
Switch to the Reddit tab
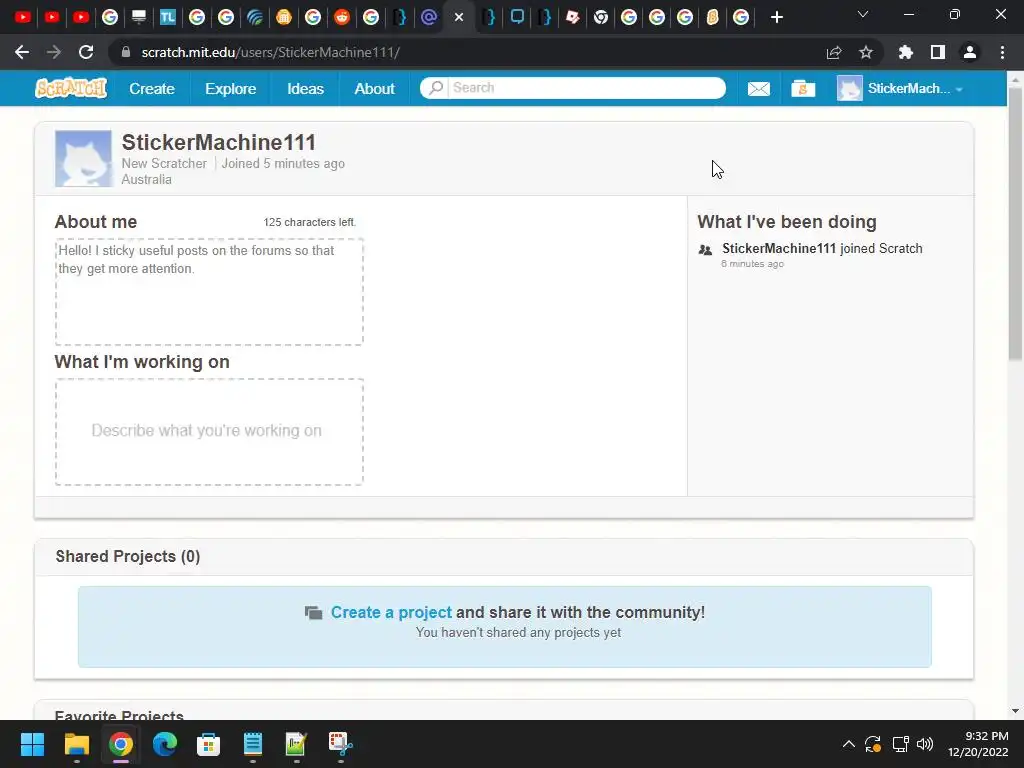342,17
